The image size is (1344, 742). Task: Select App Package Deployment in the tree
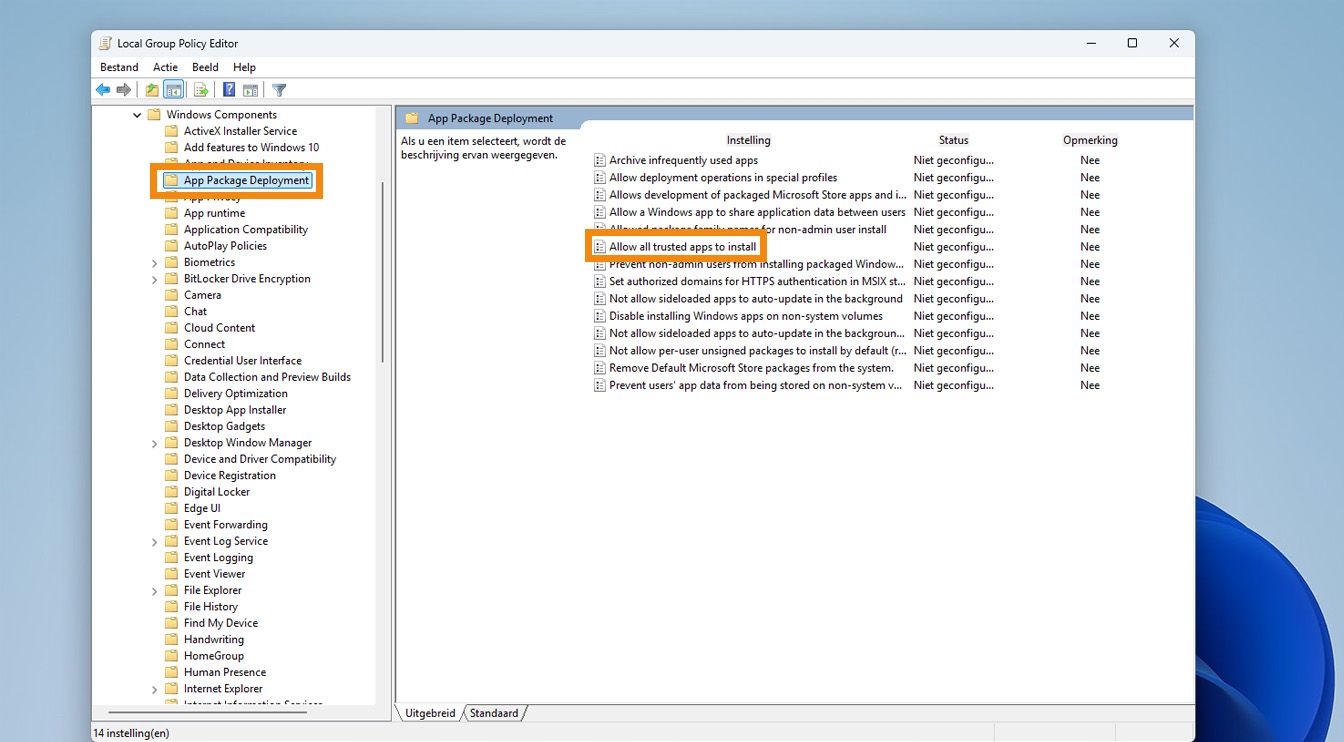[x=246, y=180]
